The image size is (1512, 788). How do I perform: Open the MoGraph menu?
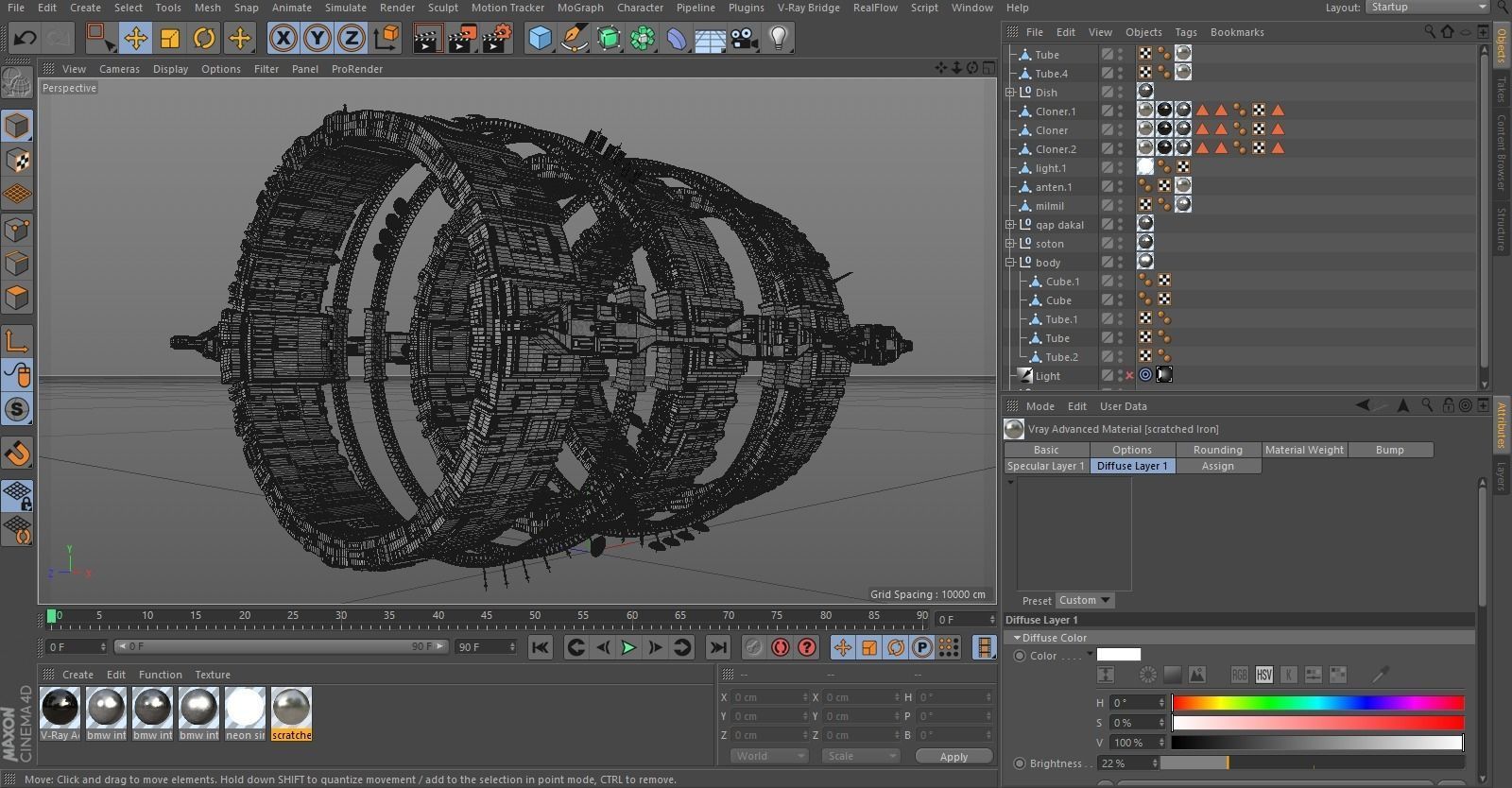coord(580,8)
